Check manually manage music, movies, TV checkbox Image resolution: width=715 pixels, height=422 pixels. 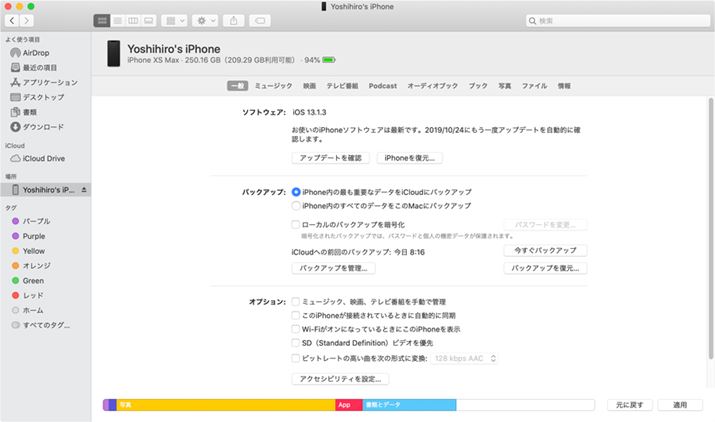coord(295,302)
